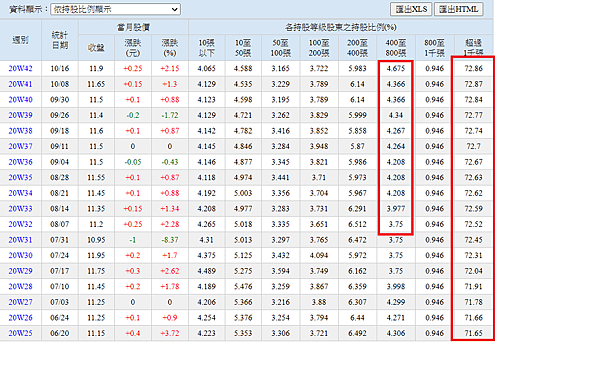
Task: Select the percent change -8.37
Action: tap(170, 240)
